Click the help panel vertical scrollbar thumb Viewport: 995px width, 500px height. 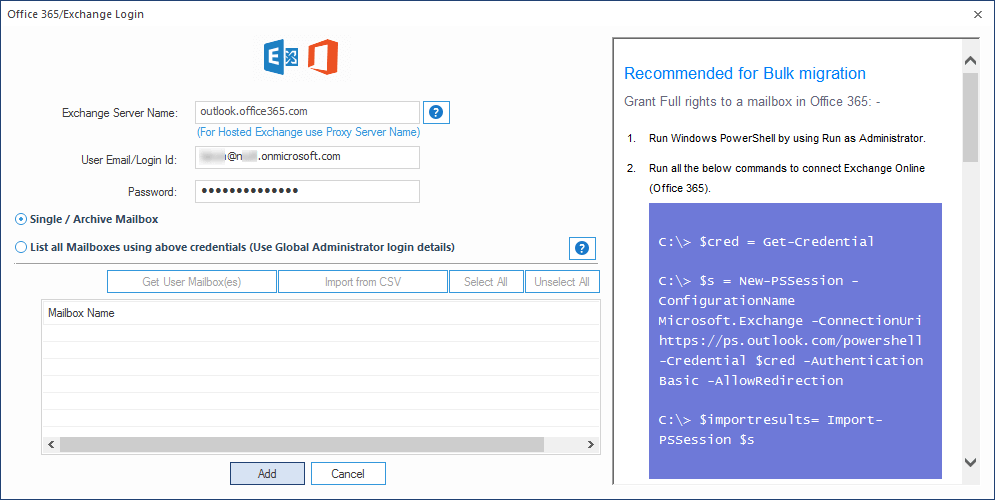970,117
